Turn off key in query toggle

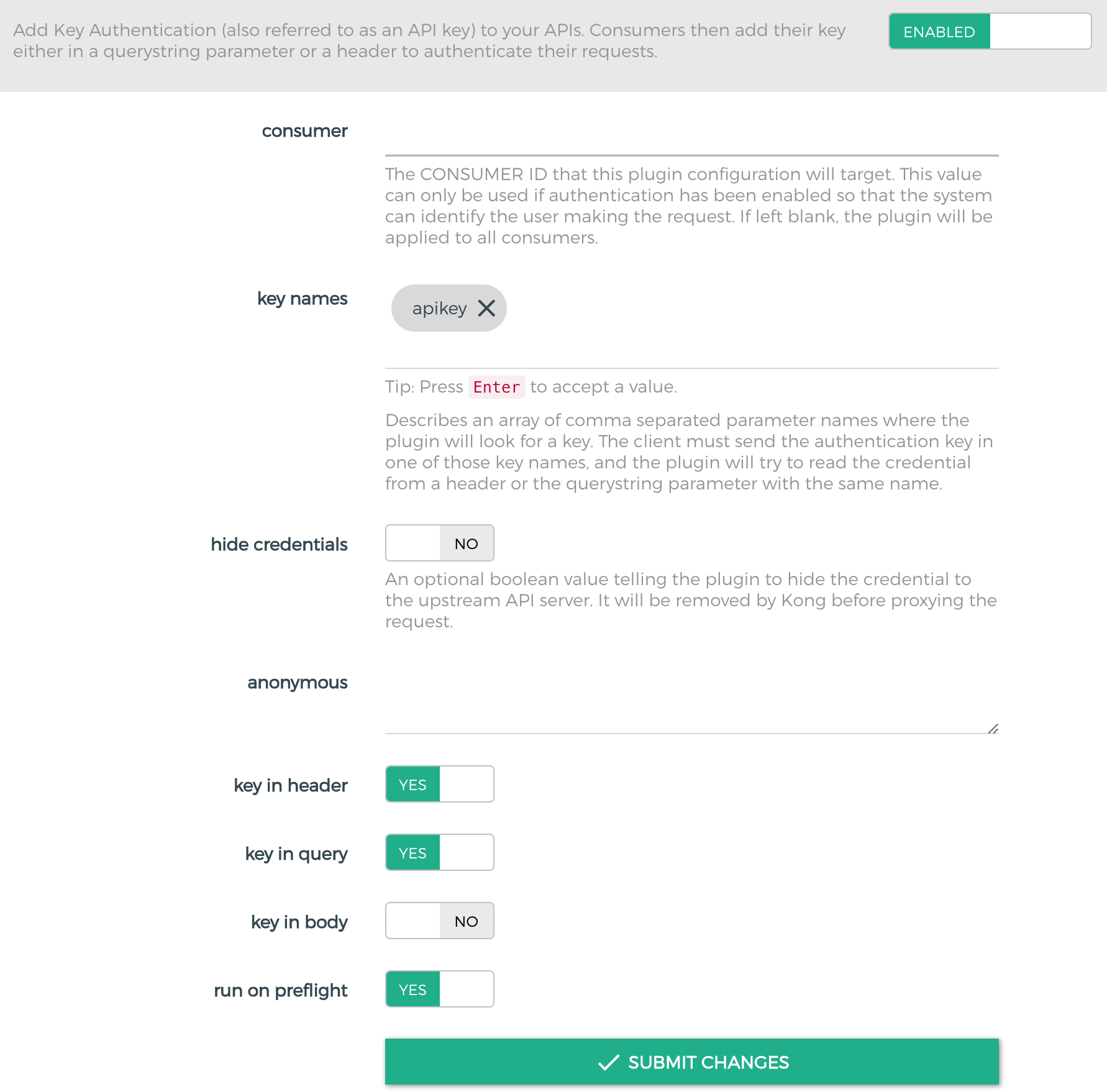coord(439,852)
